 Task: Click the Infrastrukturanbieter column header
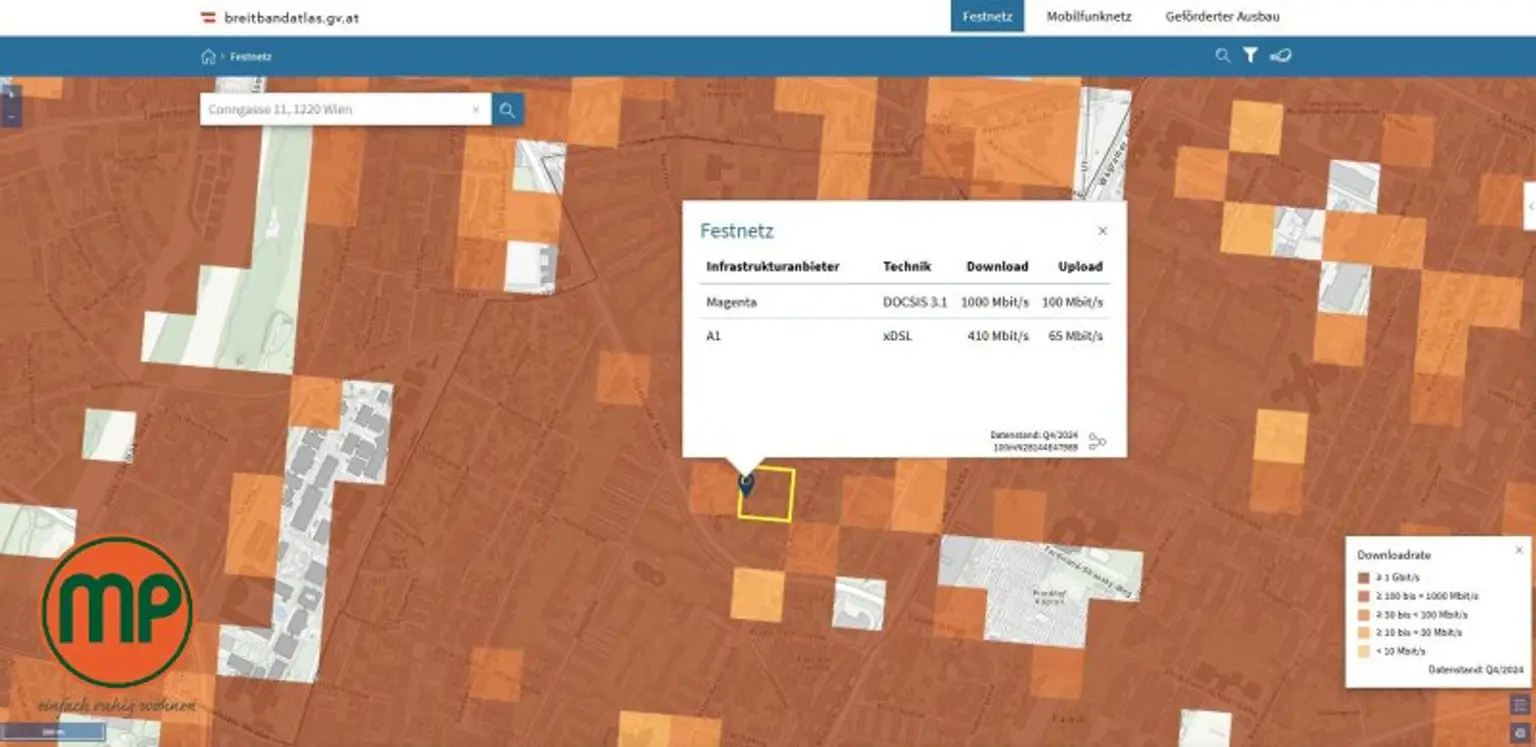click(x=772, y=267)
